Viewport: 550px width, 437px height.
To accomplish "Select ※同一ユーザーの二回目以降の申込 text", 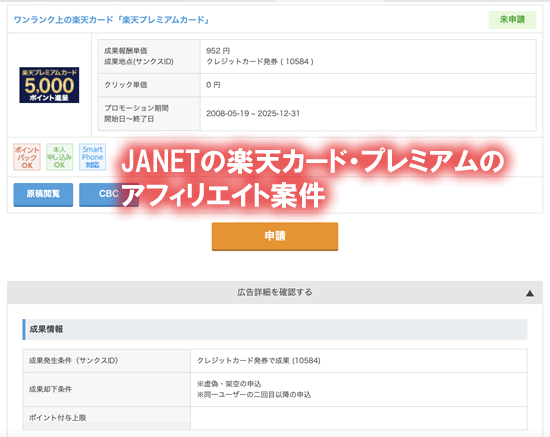I will pos(254,395).
